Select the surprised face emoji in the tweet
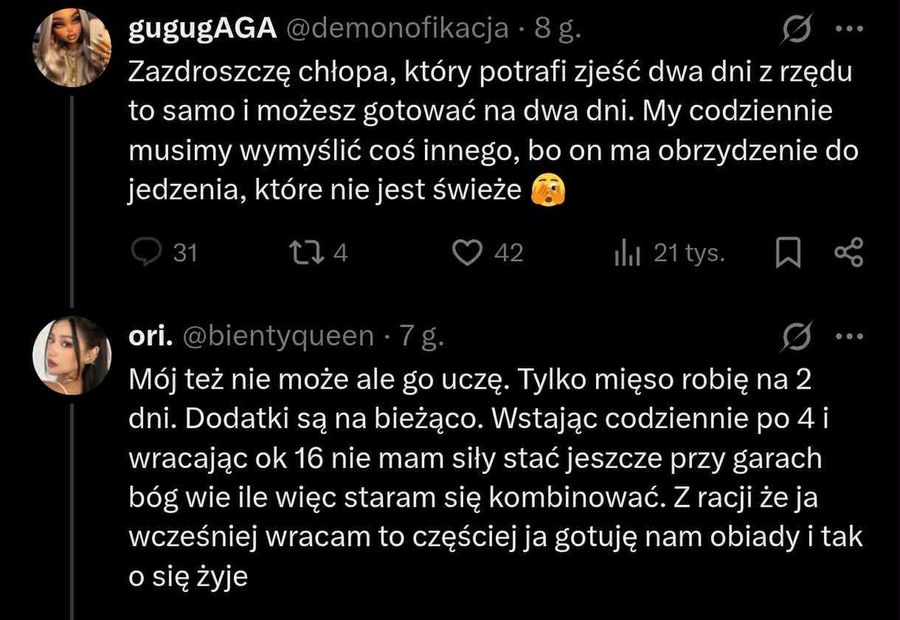Image resolution: width=900 pixels, height=620 pixels. pos(548,187)
